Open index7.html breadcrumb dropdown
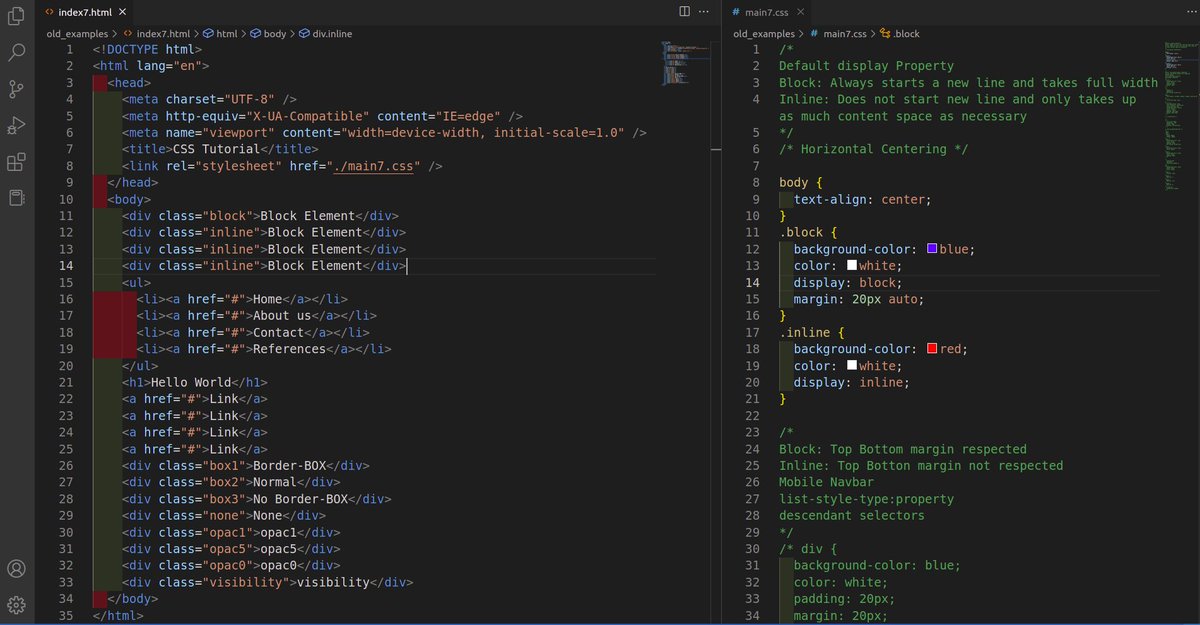 (x=163, y=33)
